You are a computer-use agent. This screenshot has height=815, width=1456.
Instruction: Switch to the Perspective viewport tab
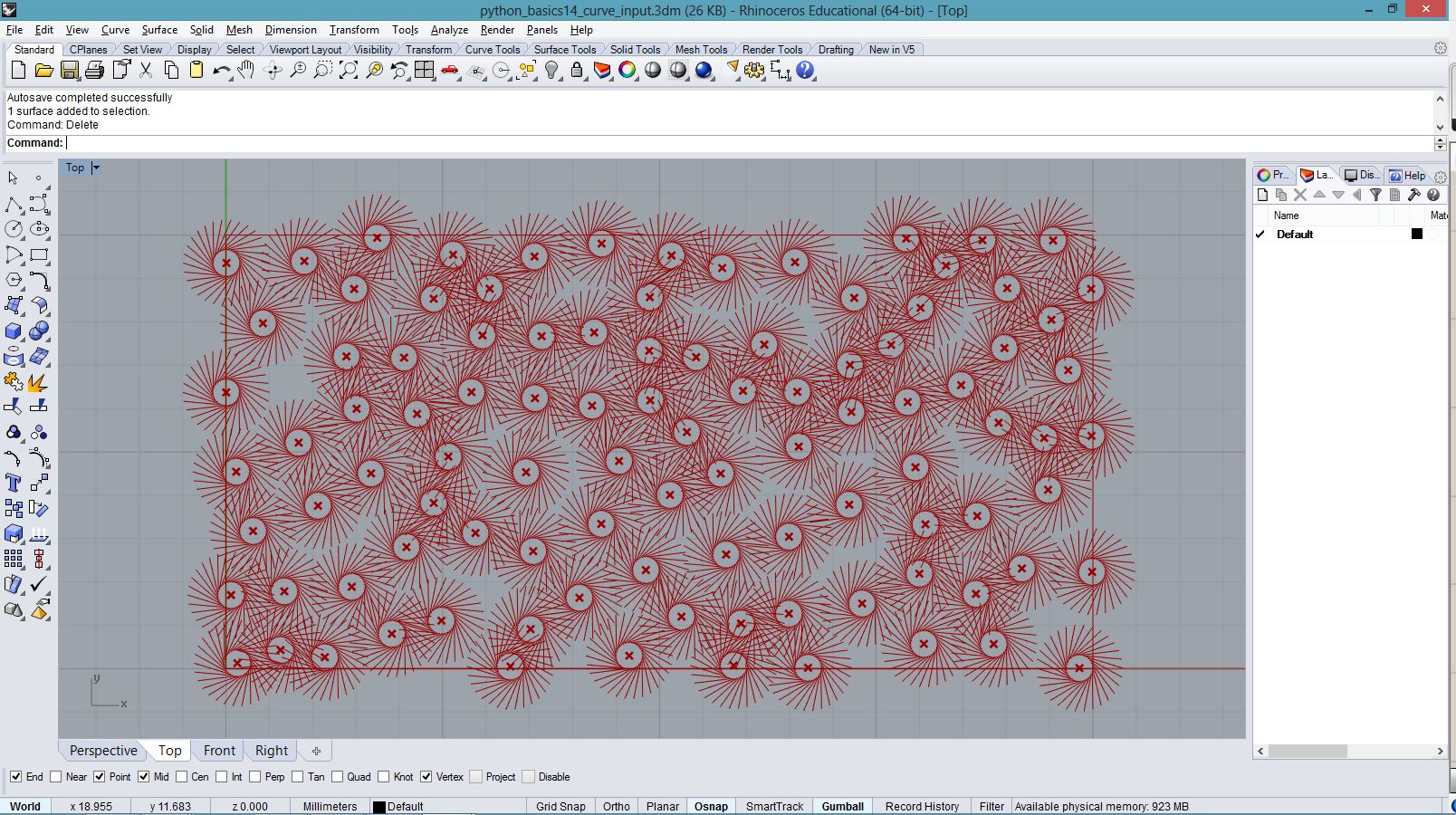coord(103,751)
